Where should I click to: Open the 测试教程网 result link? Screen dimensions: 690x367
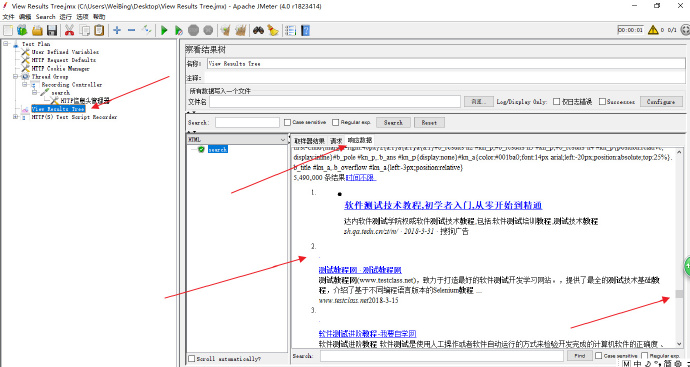[360, 270]
